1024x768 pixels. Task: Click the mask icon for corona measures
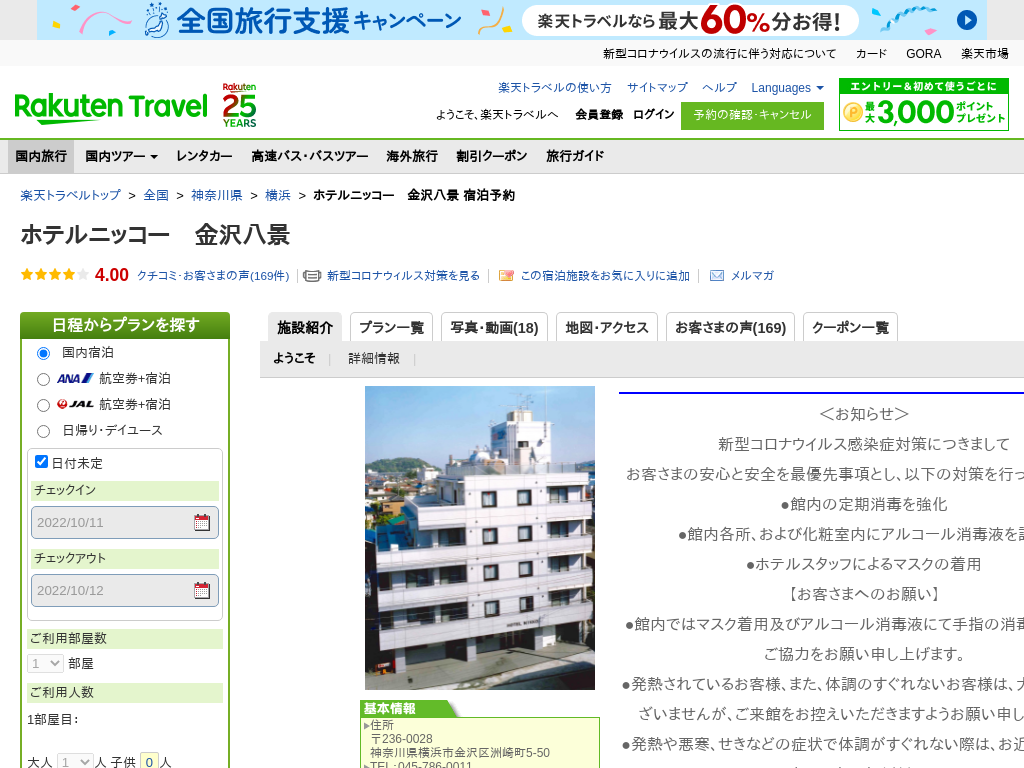point(312,276)
